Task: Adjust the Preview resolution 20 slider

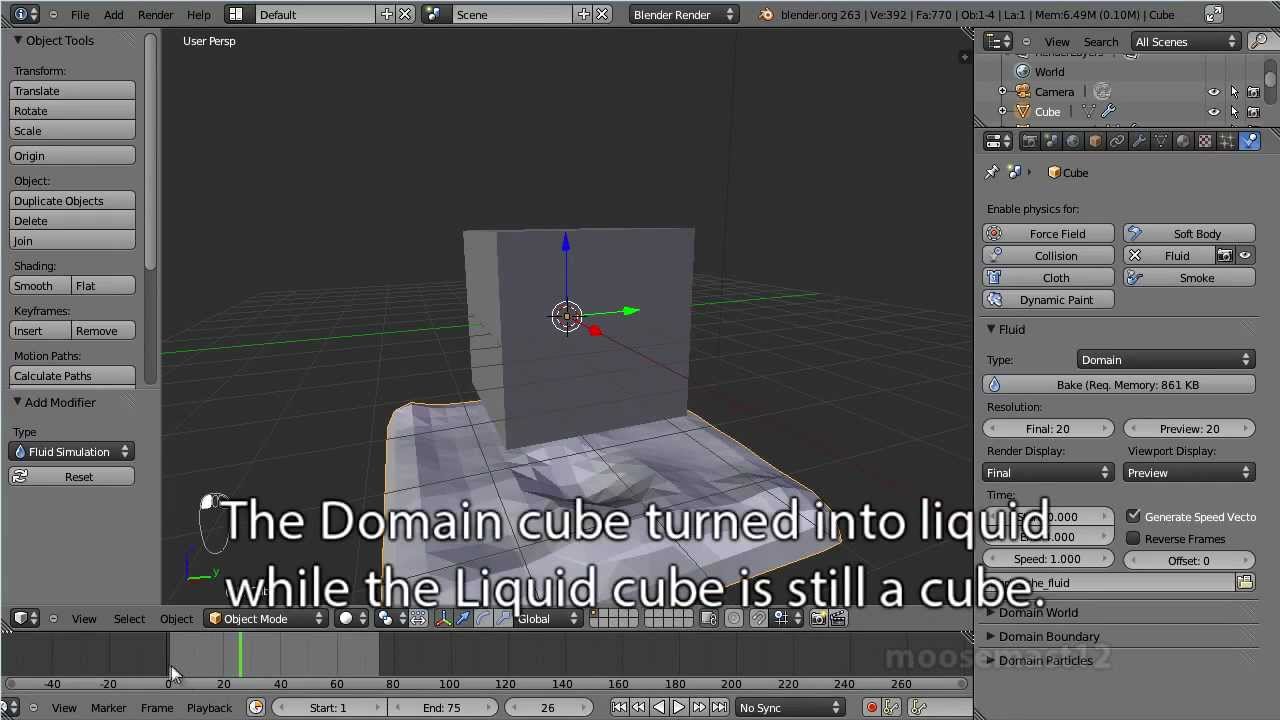Action: click(x=1189, y=429)
